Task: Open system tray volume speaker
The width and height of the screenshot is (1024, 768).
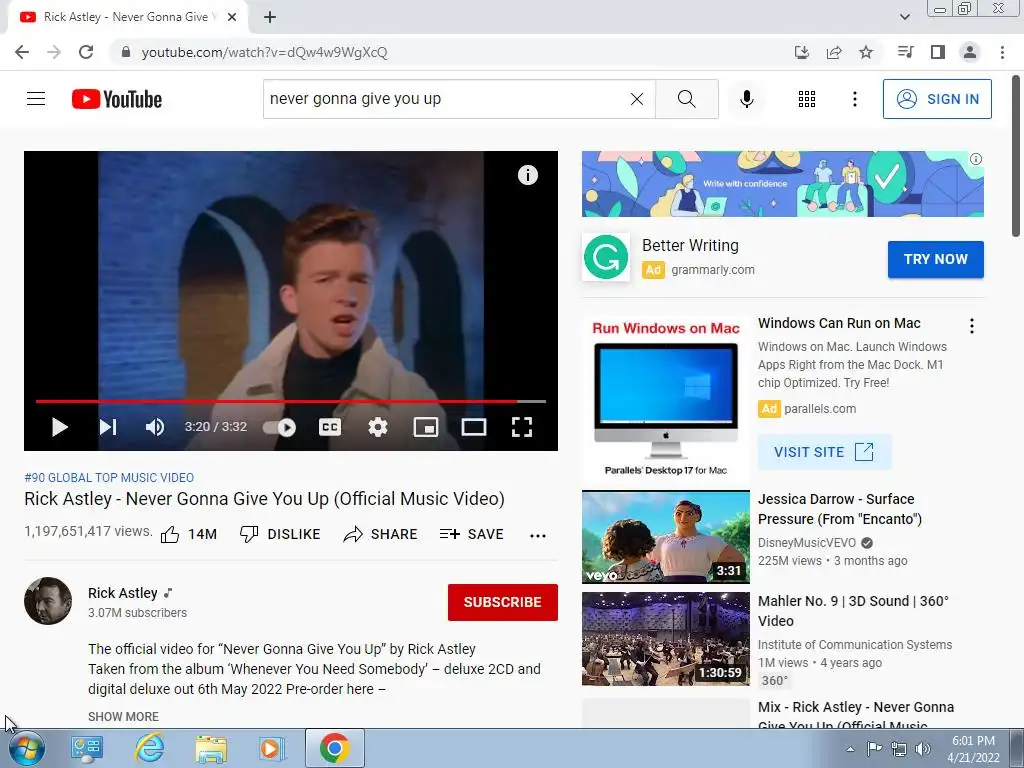Action: pyautogui.click(x=923, y=749)
